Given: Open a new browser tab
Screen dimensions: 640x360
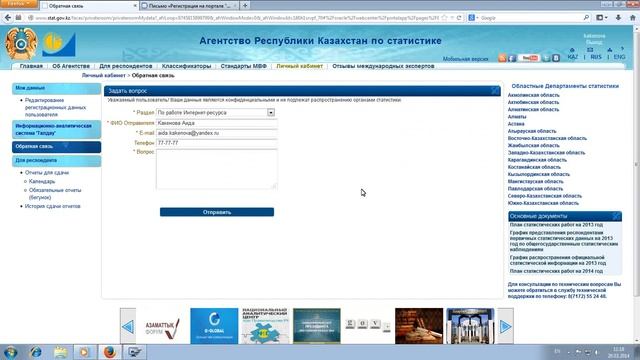Looking at the screenshot, I should coord(245,6).
